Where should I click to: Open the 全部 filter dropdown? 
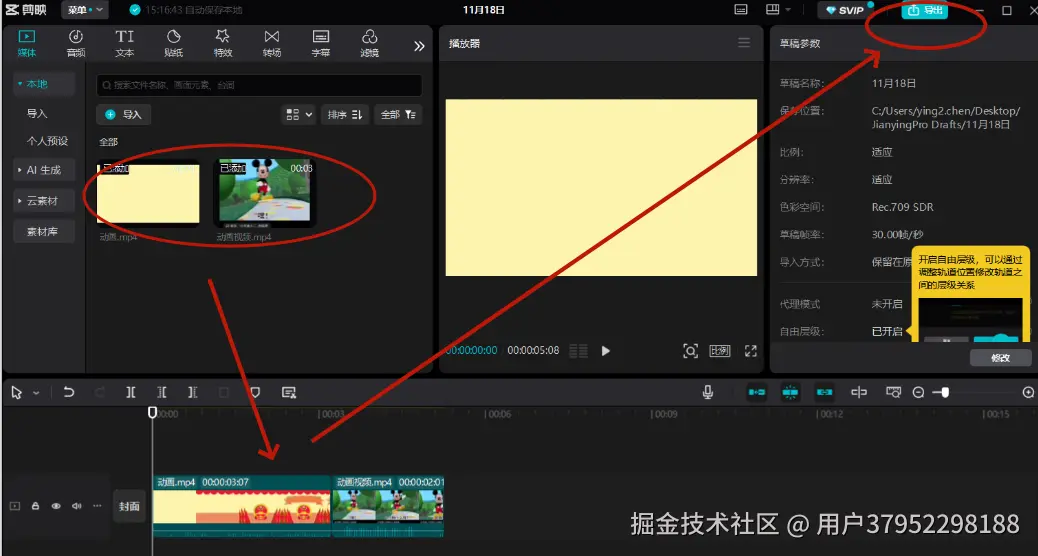tap(398, 115)
